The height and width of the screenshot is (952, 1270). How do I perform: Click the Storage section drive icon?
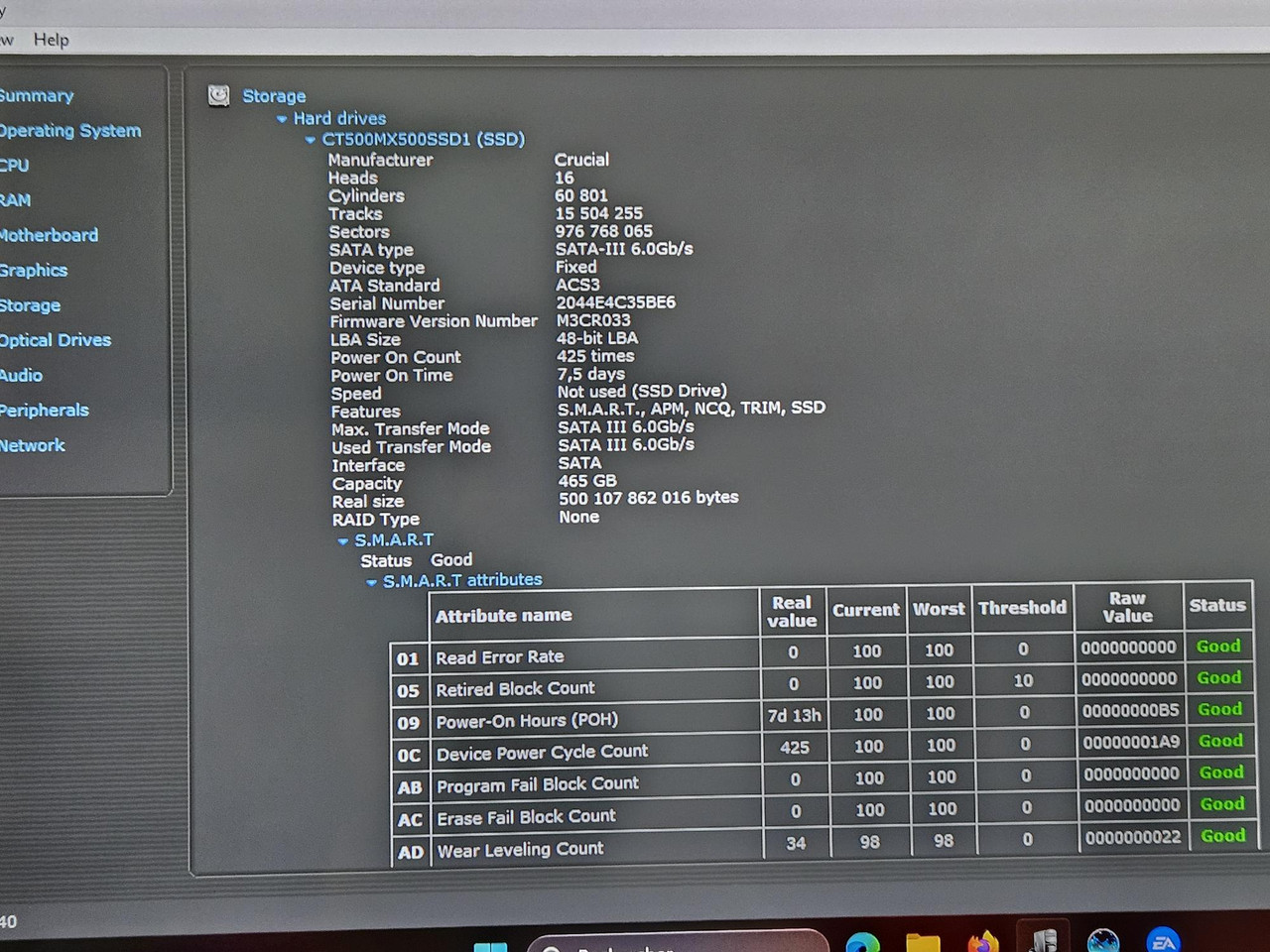click(x=218, y=95)
